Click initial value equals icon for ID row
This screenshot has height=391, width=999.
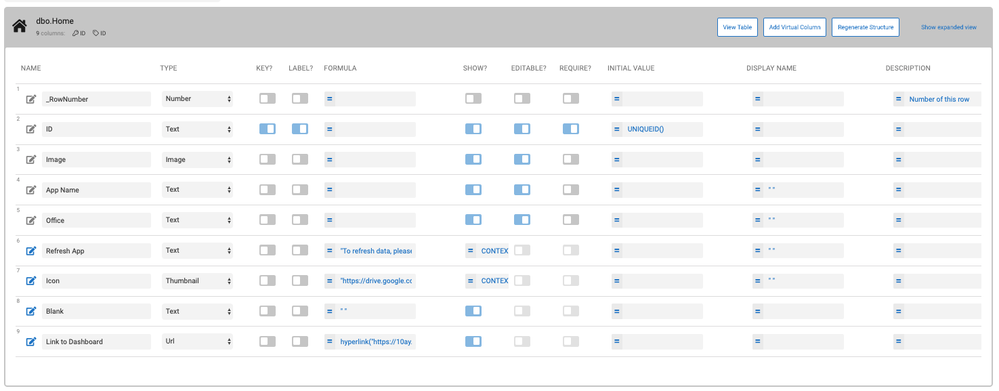click(x=617, y=129)
